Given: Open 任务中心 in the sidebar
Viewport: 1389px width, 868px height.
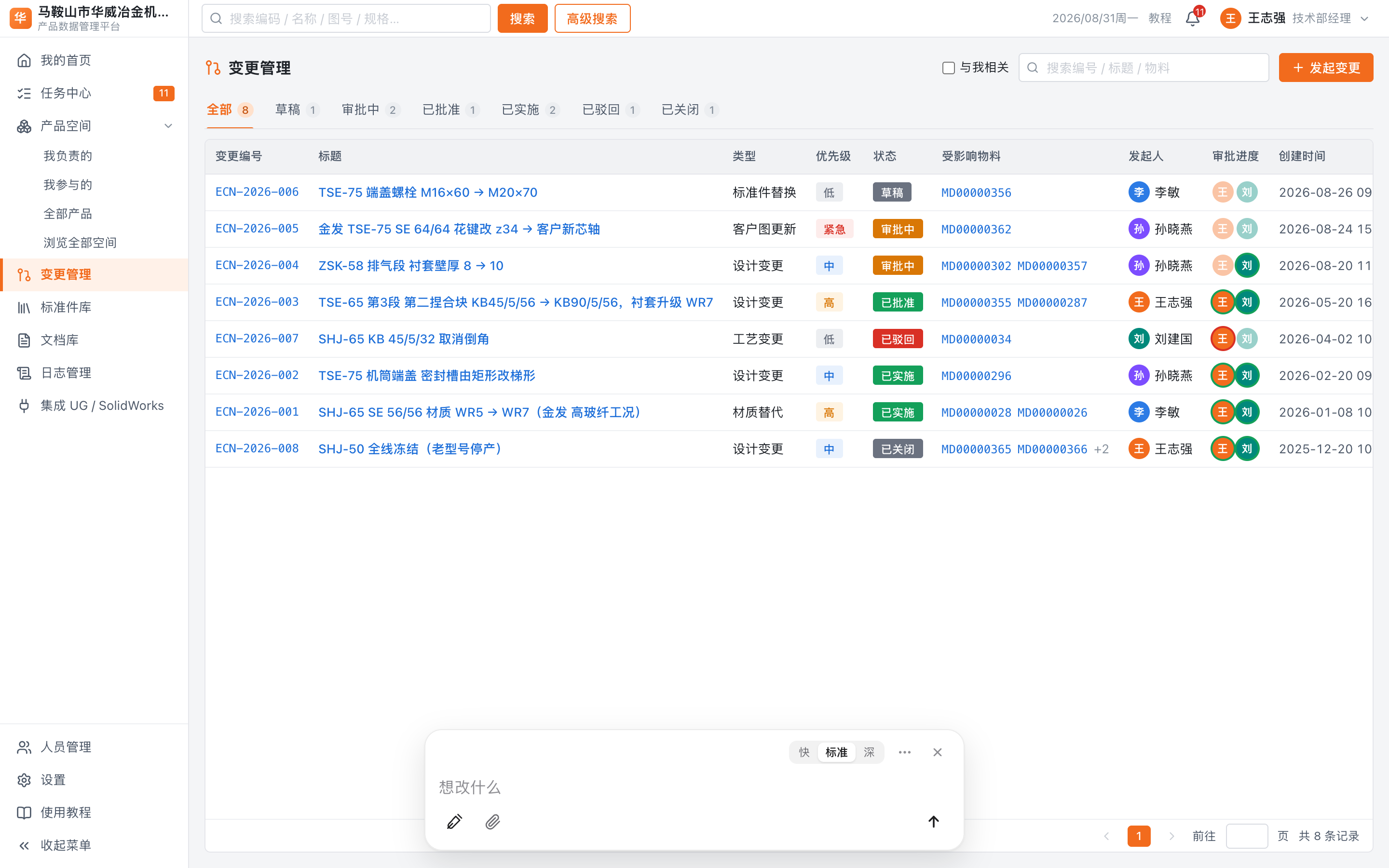Looking at the screenshot, I should click(94, 93).
